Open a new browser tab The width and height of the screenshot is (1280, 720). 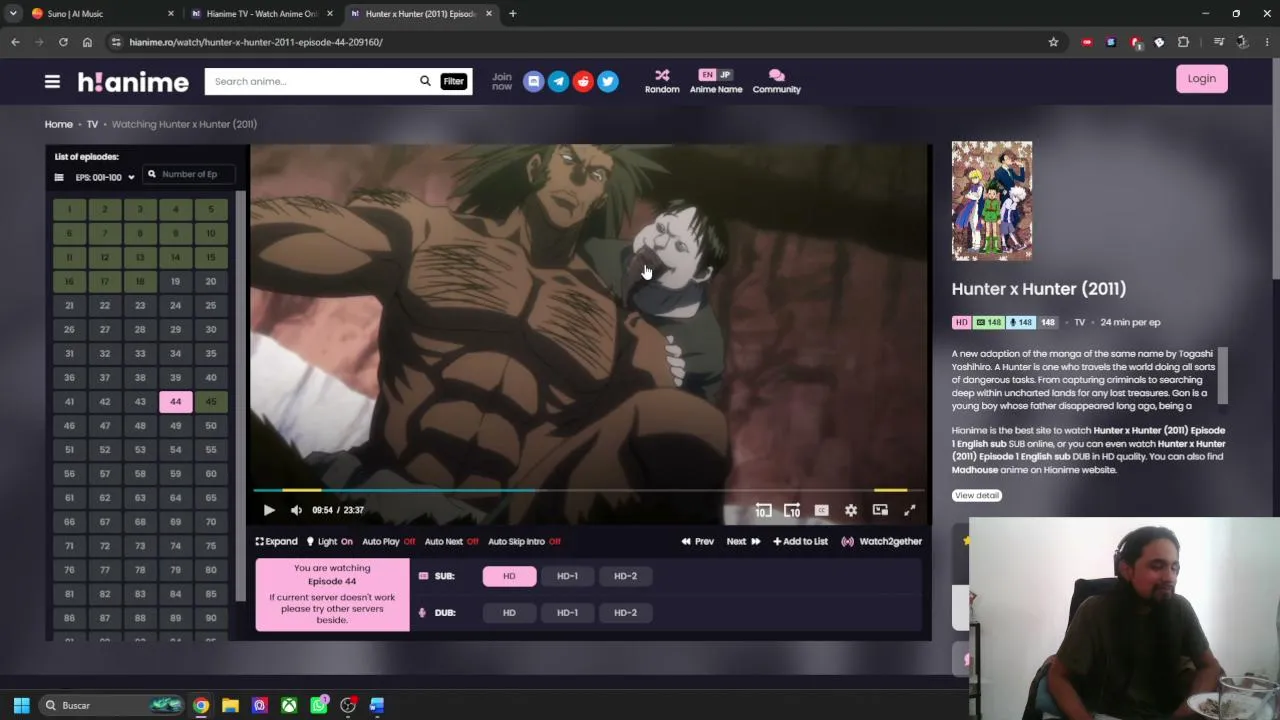click(513, 14)
